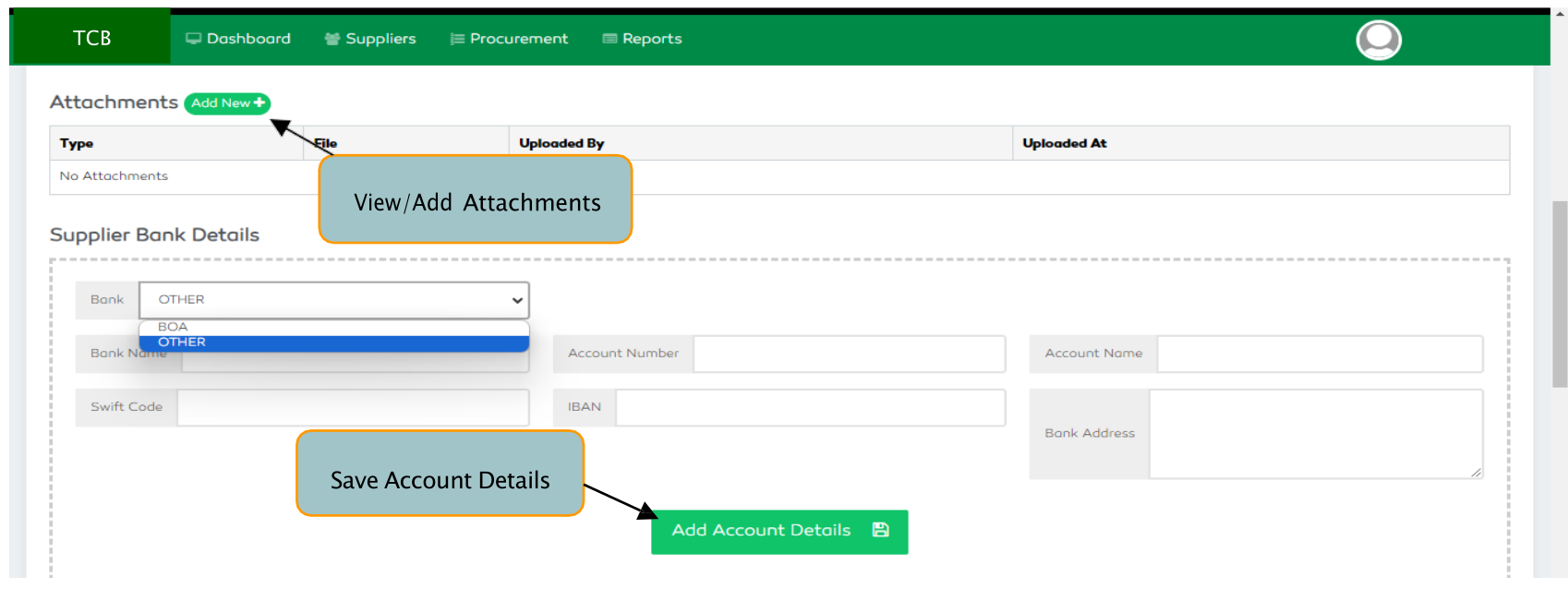This screenshot has width=1568, height=589.
Task: Focus the Account Name input field
Action: pos(1321,354)
